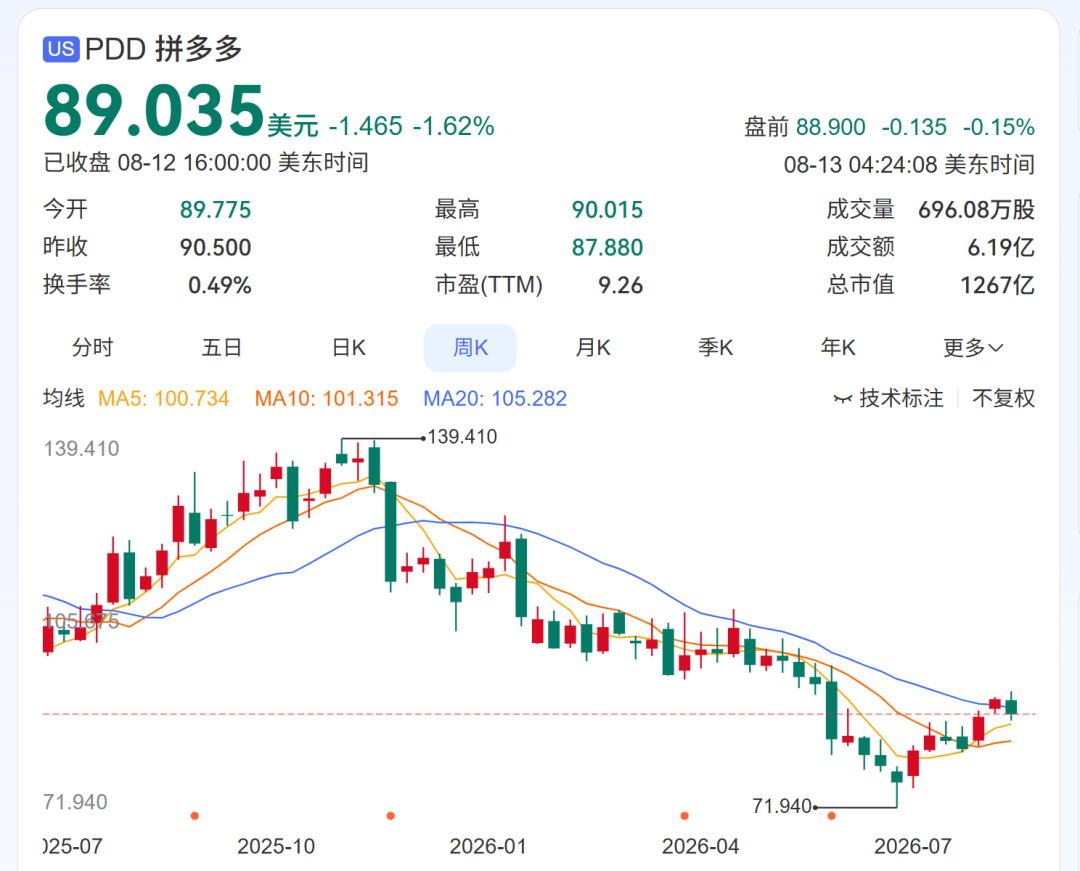Click the 市盈(TTM) value 9.26
This screenshot has height=871, width=1080.
click(x=621, y=285)
